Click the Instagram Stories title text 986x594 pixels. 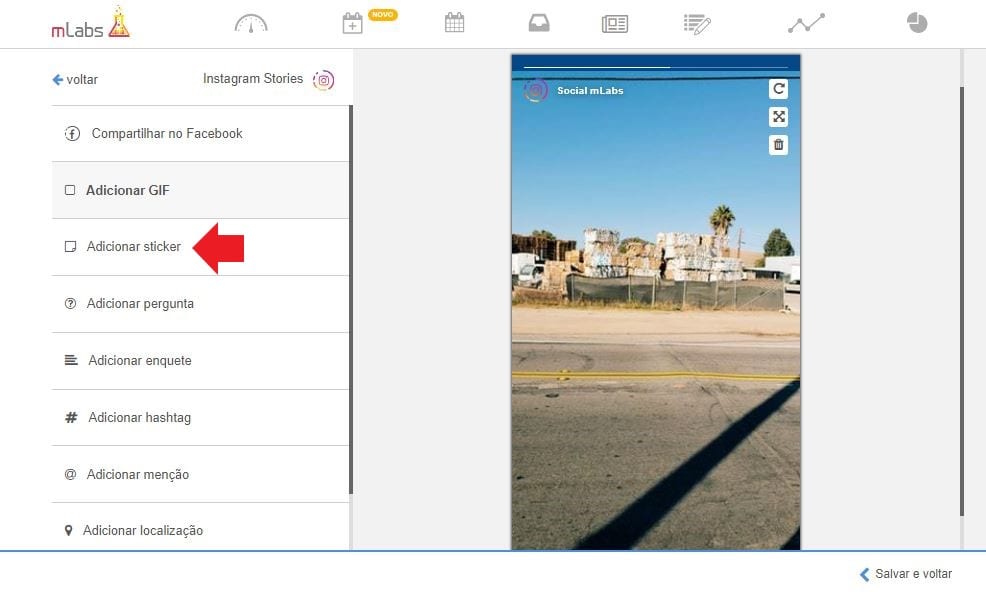253,79
